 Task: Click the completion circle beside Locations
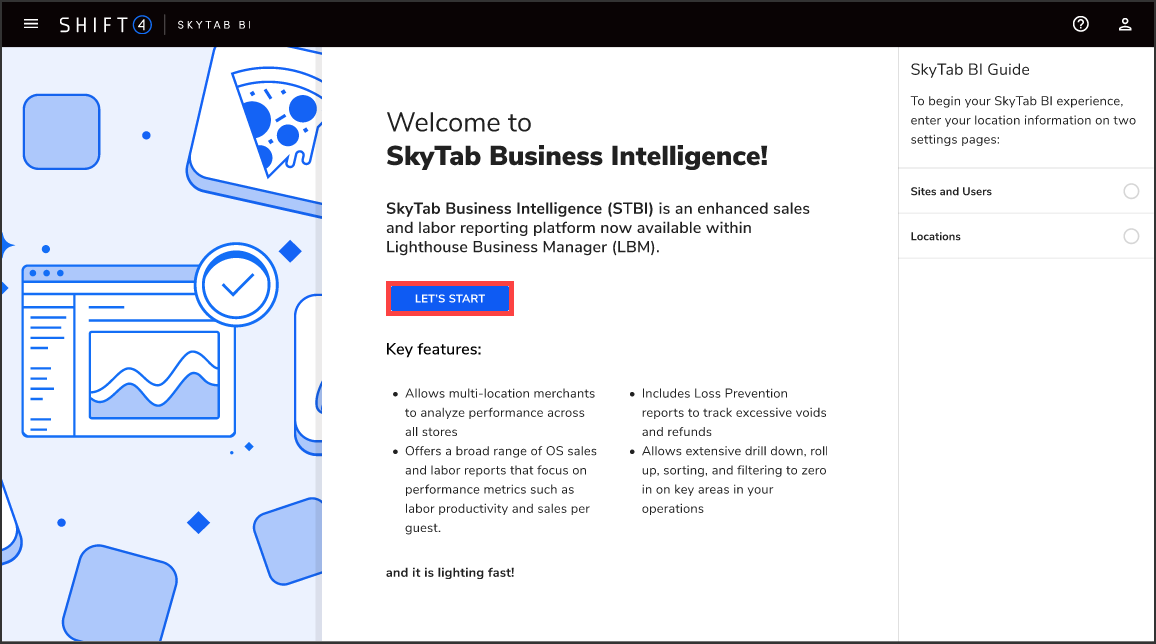[x=1131, y=236]
